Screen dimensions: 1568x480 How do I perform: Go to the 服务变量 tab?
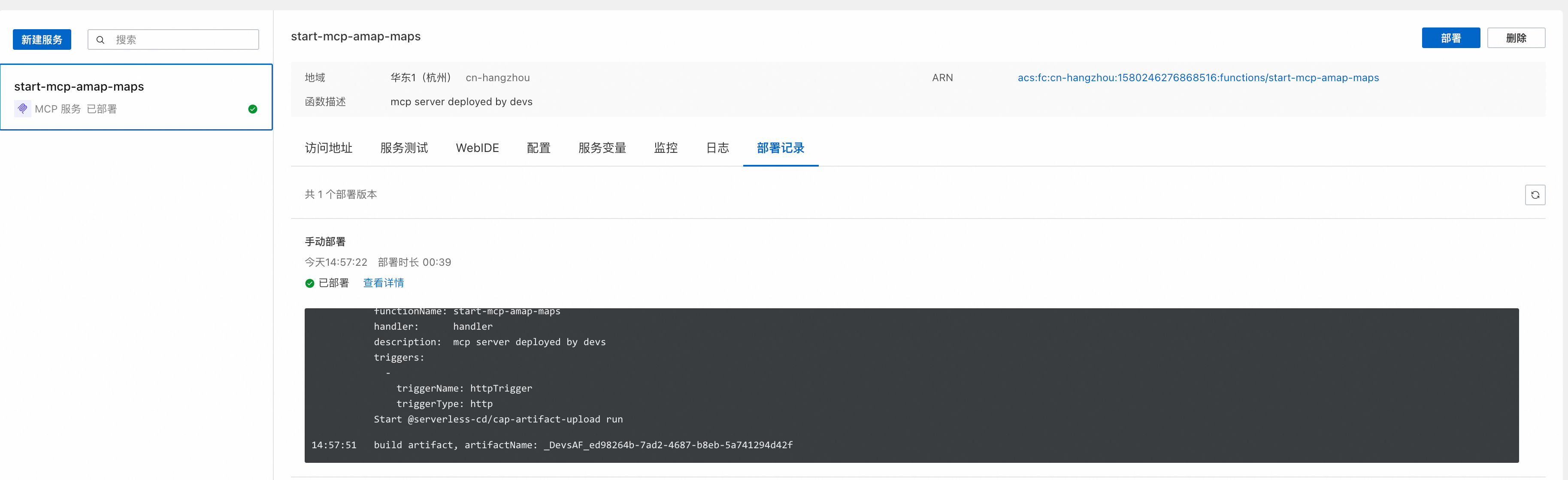pos(602,148)
